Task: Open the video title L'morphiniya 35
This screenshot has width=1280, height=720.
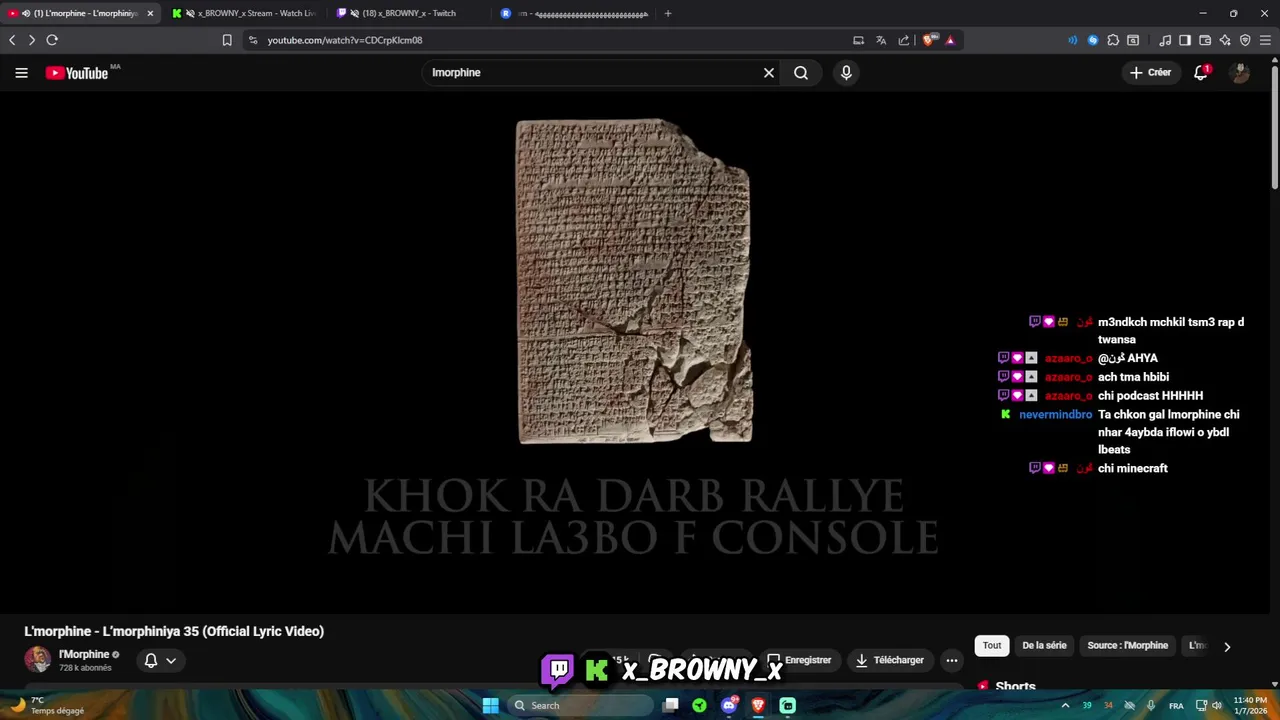Action: (x=174, y=631)
